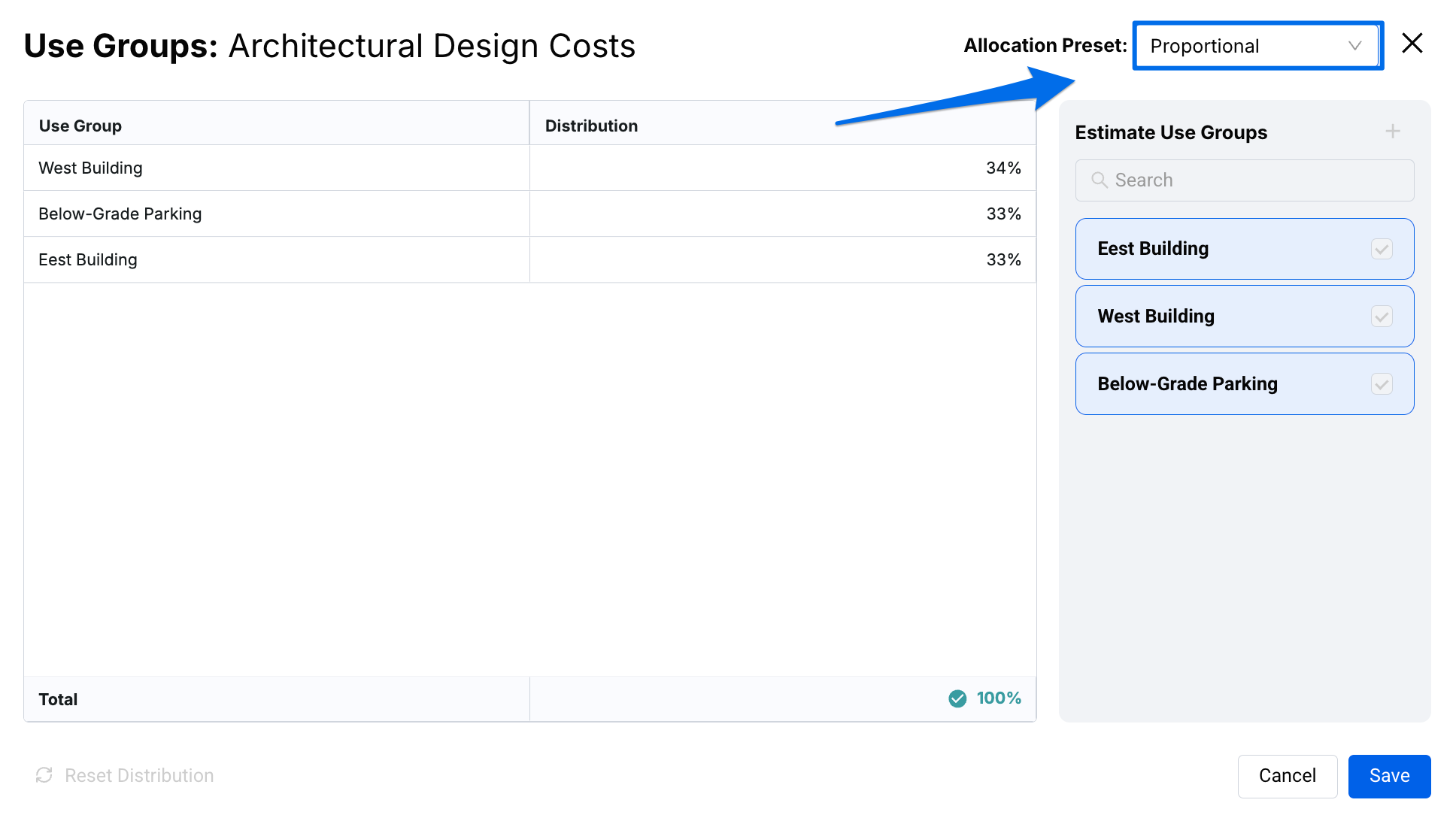Select the Eest Building card
Screen dimensions: 1456x821
(1244, 249)
